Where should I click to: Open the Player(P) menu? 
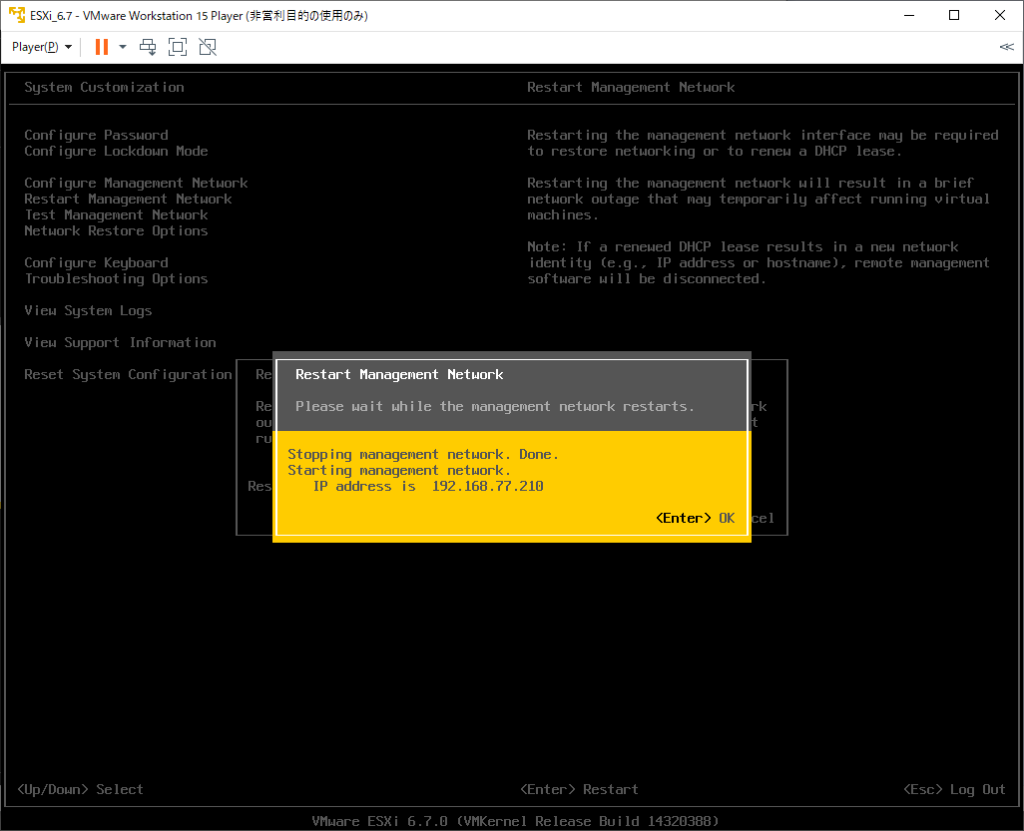[42, 47]
